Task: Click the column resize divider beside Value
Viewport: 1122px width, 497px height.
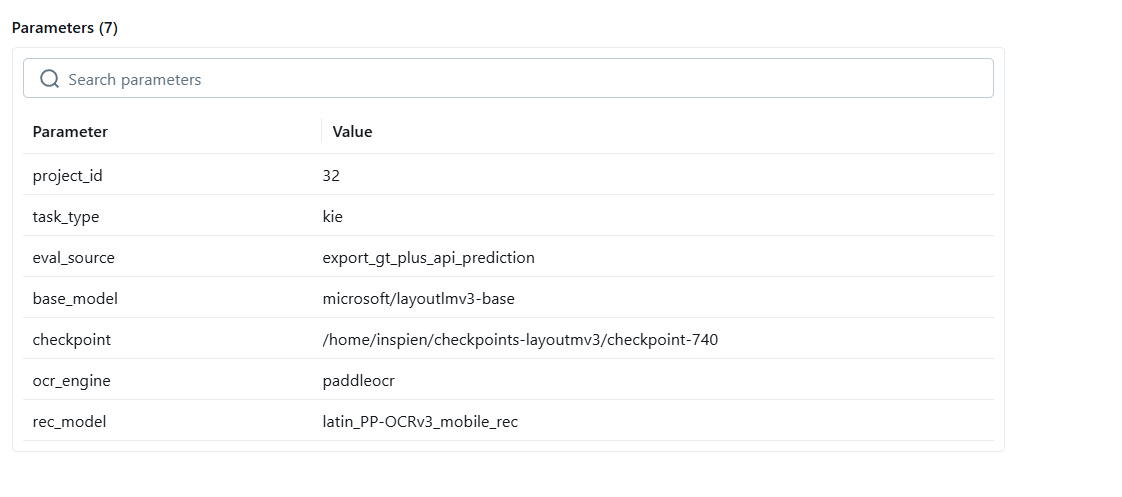Action: 322,132
